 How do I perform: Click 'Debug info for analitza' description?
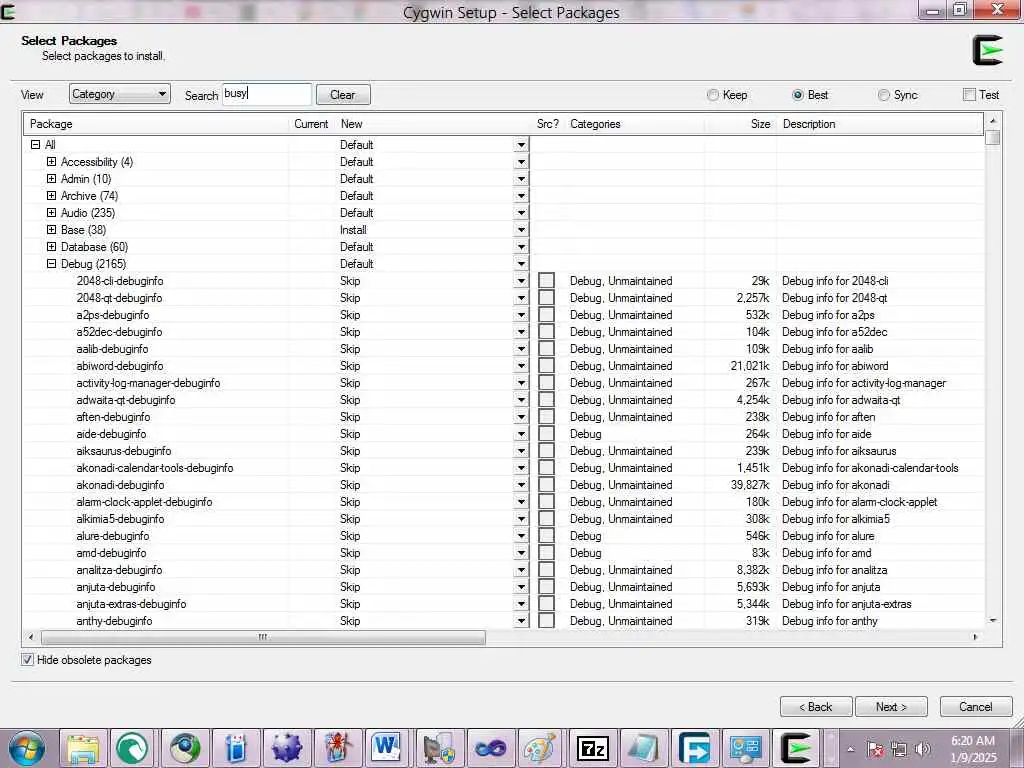click(x=834, y=569)
